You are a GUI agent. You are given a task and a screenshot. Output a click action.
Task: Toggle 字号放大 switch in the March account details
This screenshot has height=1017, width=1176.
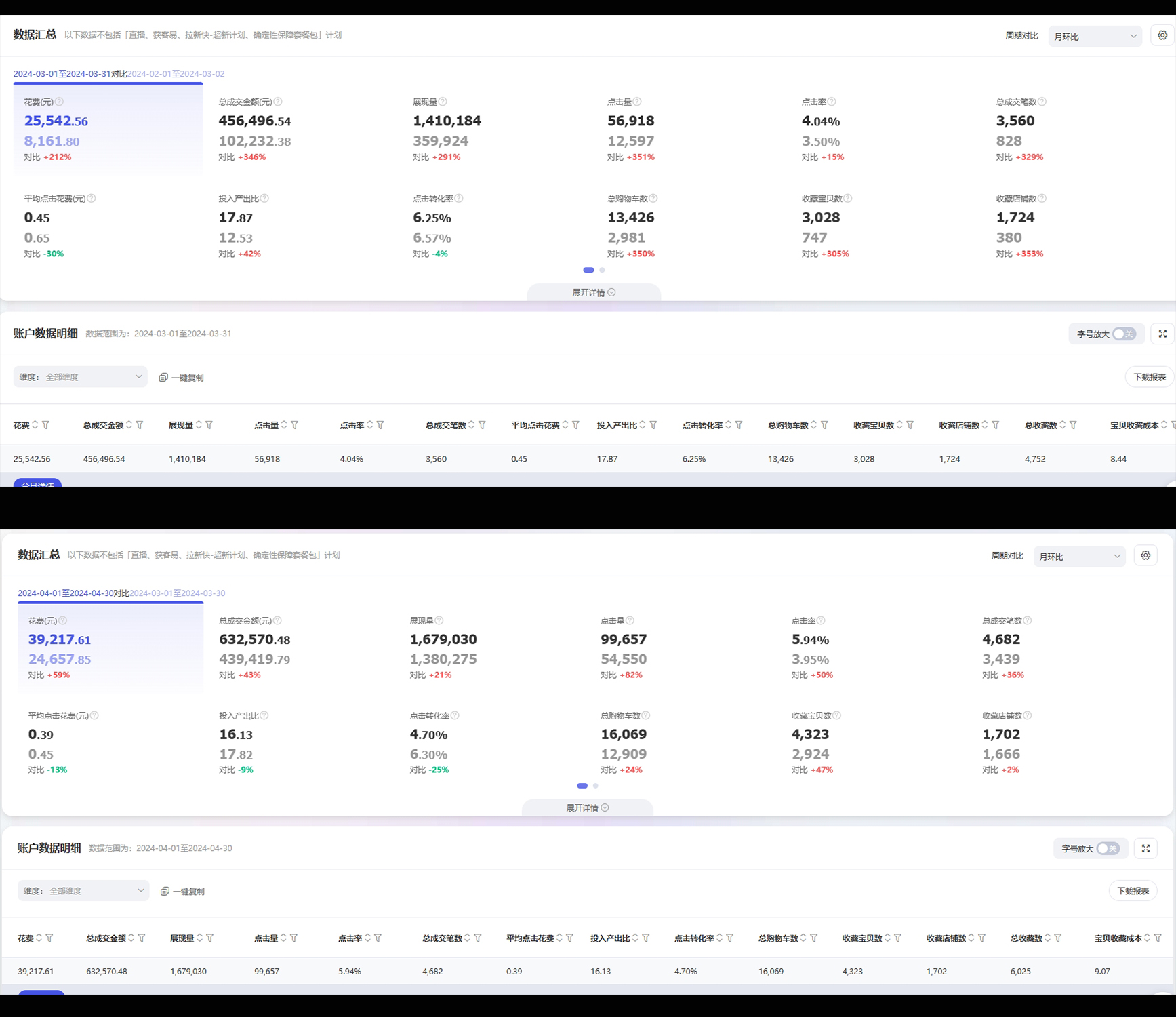(x=1124, y=334)
